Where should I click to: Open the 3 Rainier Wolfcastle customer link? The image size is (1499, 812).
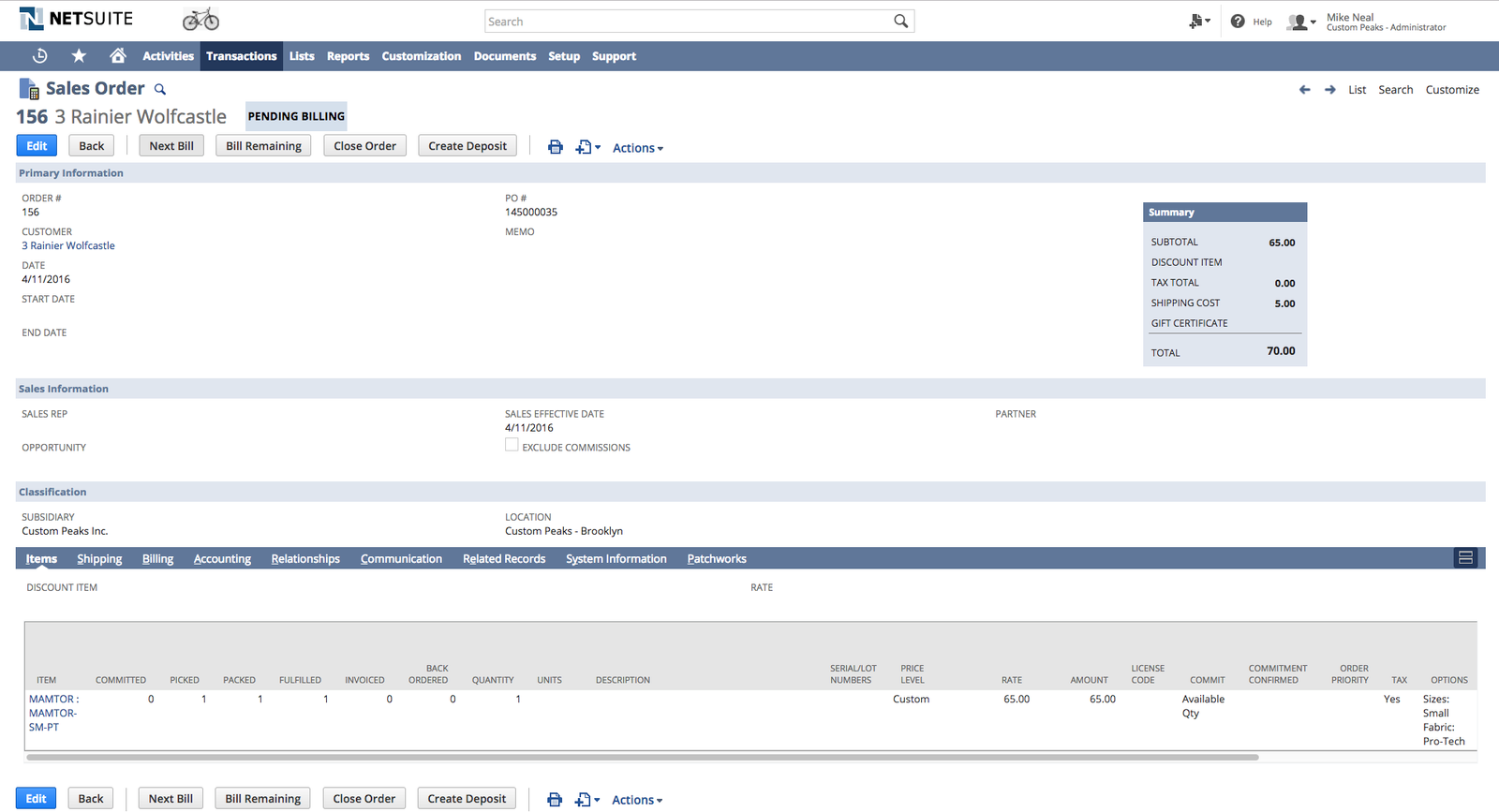(x=68, y=246)
